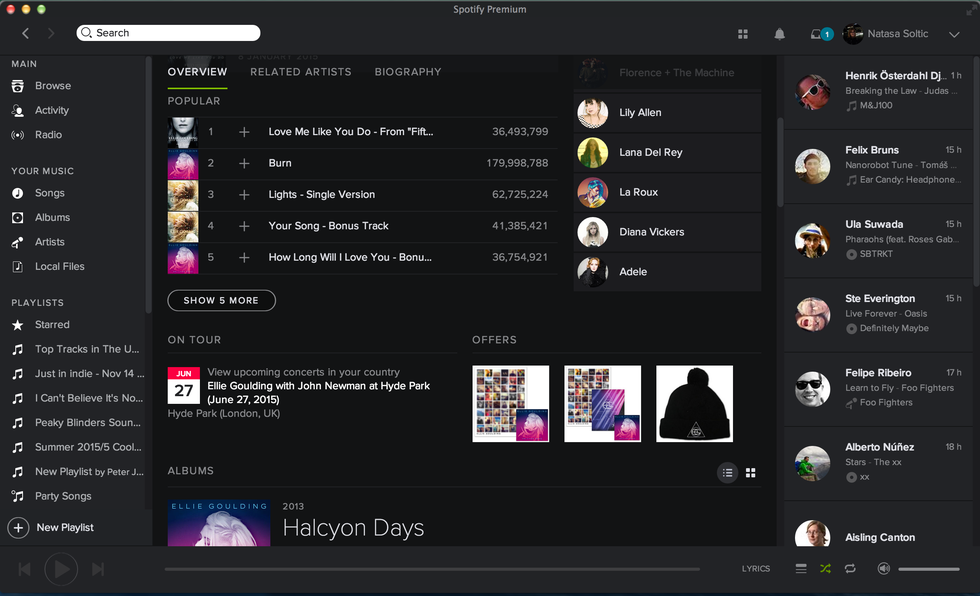Add the song Burn with plus icon
The image size is (980, 596).
point(244,163)
